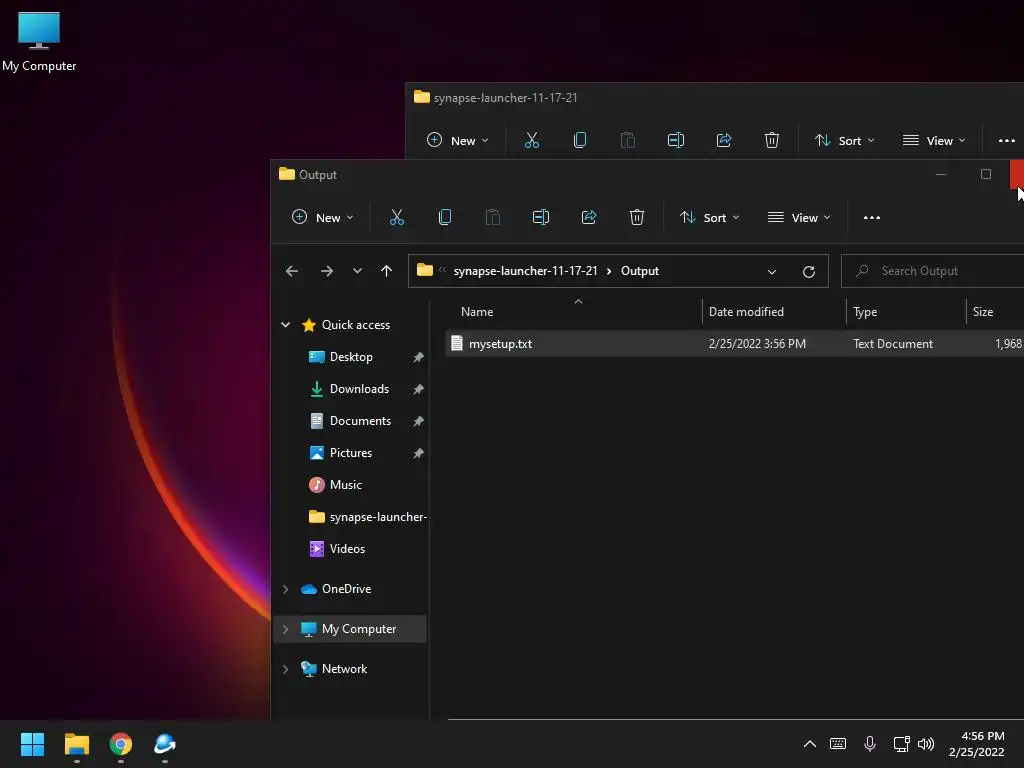Sort by Name column header
The width and height of the screenshot is (1024, 768).
tap(477, 312)
